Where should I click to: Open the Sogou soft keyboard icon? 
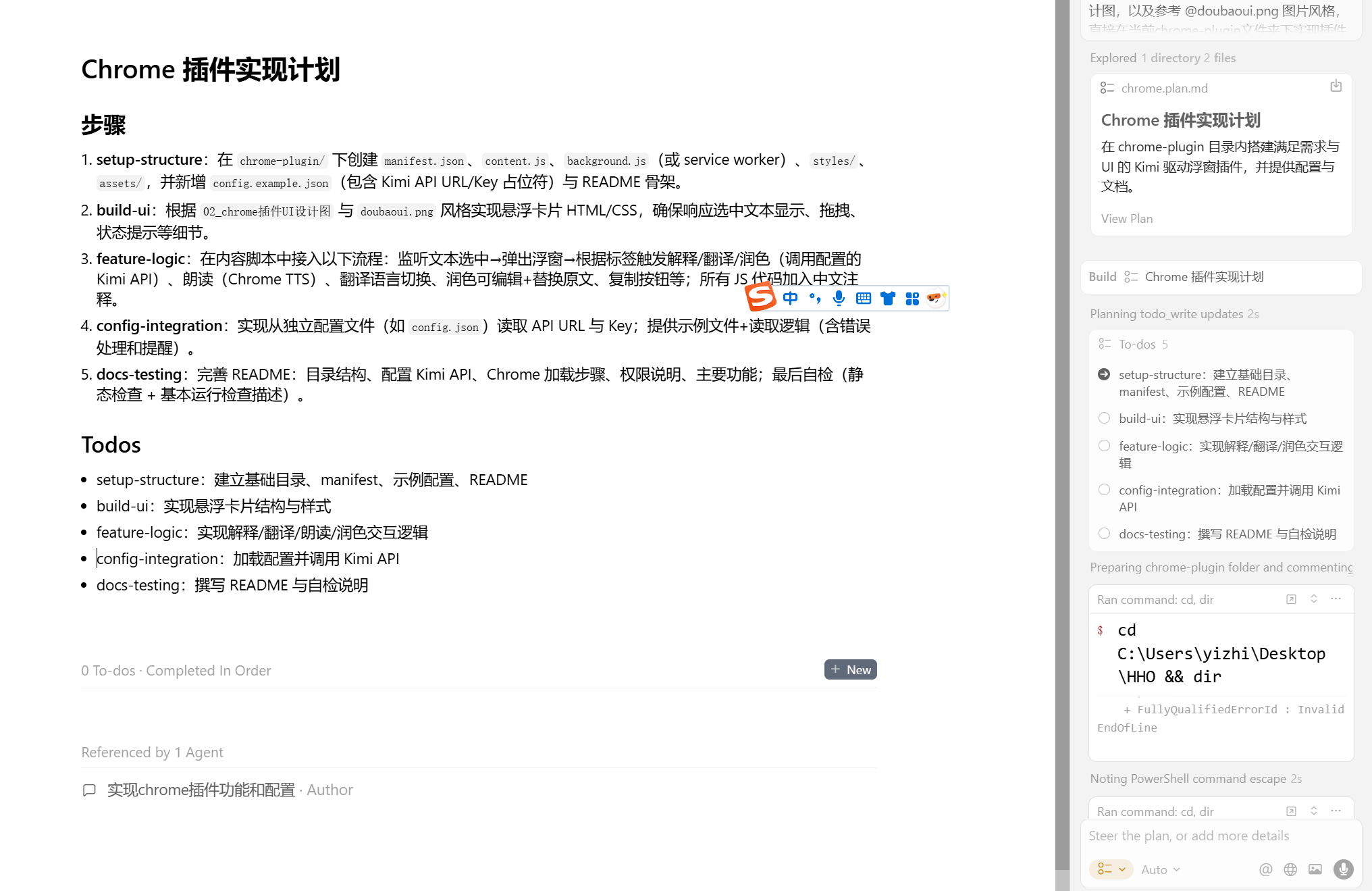(x=864, y=298)
